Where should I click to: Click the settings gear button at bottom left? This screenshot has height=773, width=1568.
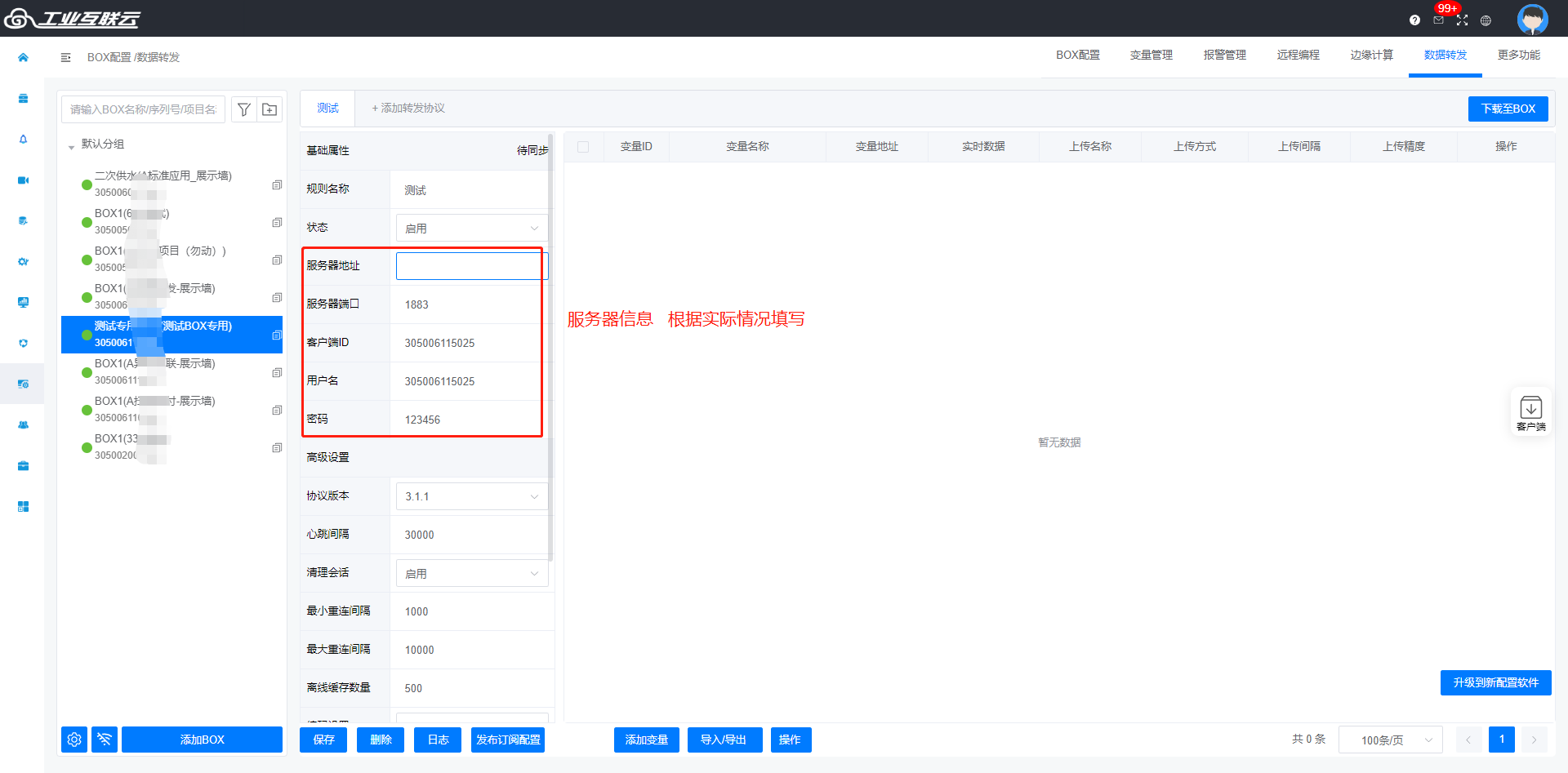74,740
